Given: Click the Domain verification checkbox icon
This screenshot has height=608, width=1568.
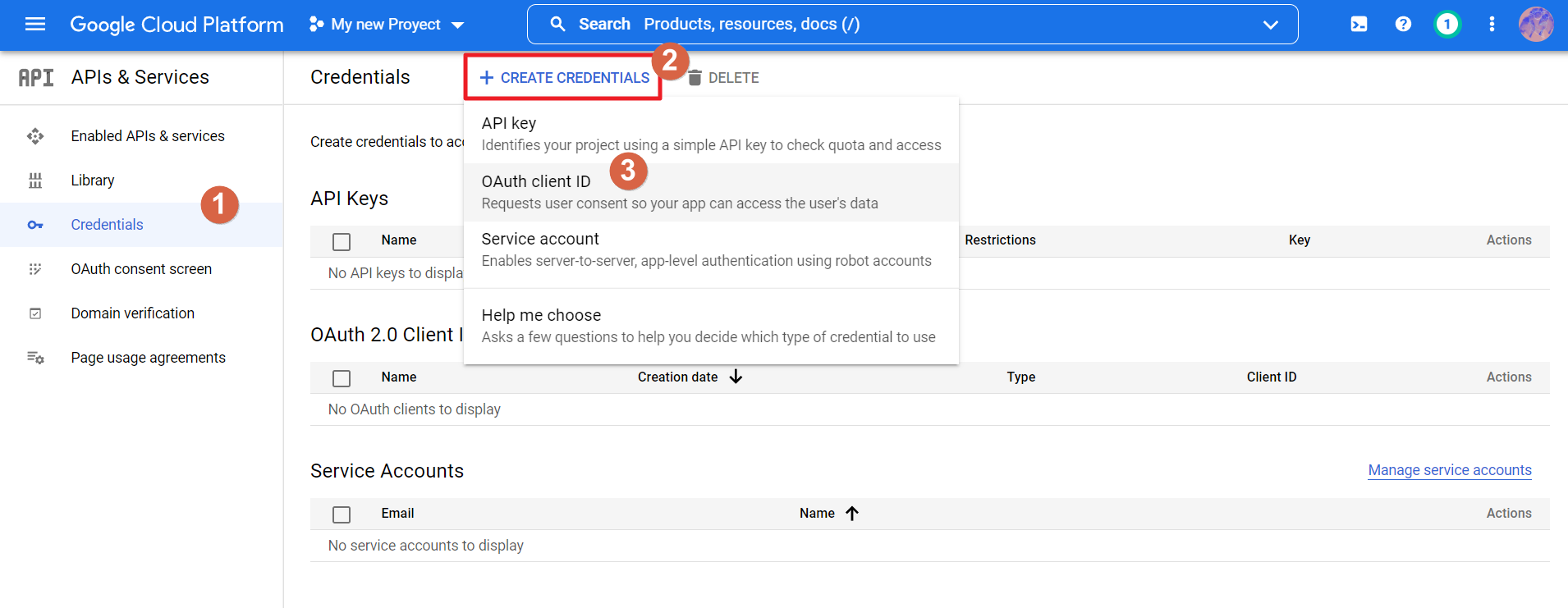Looking at the screenshot, I should (35, 313).
